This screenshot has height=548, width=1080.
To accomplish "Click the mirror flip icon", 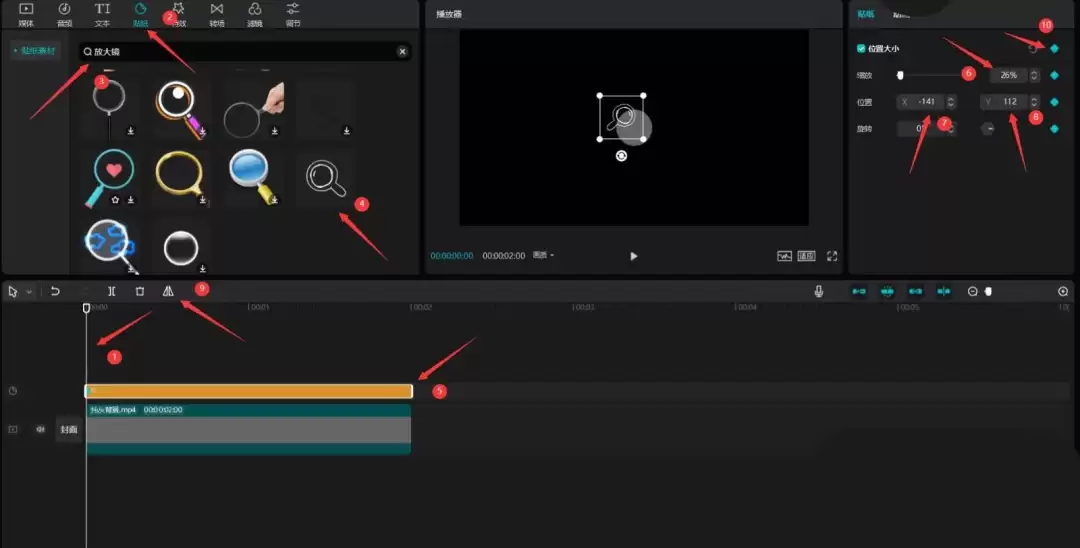I will [x=168, y=291].
